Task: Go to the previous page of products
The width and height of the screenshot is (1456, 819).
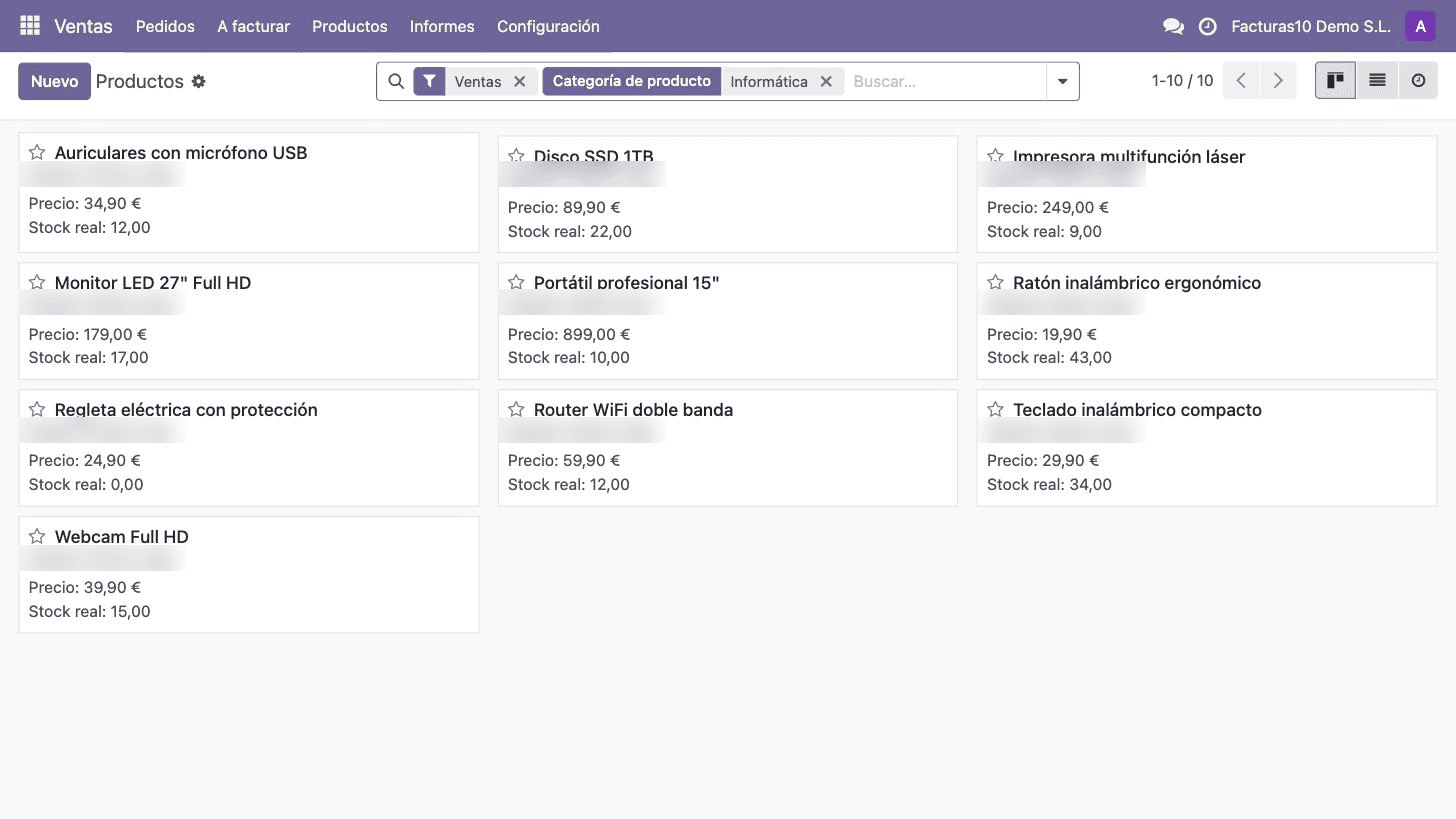Action: [x=1241, y=81]
